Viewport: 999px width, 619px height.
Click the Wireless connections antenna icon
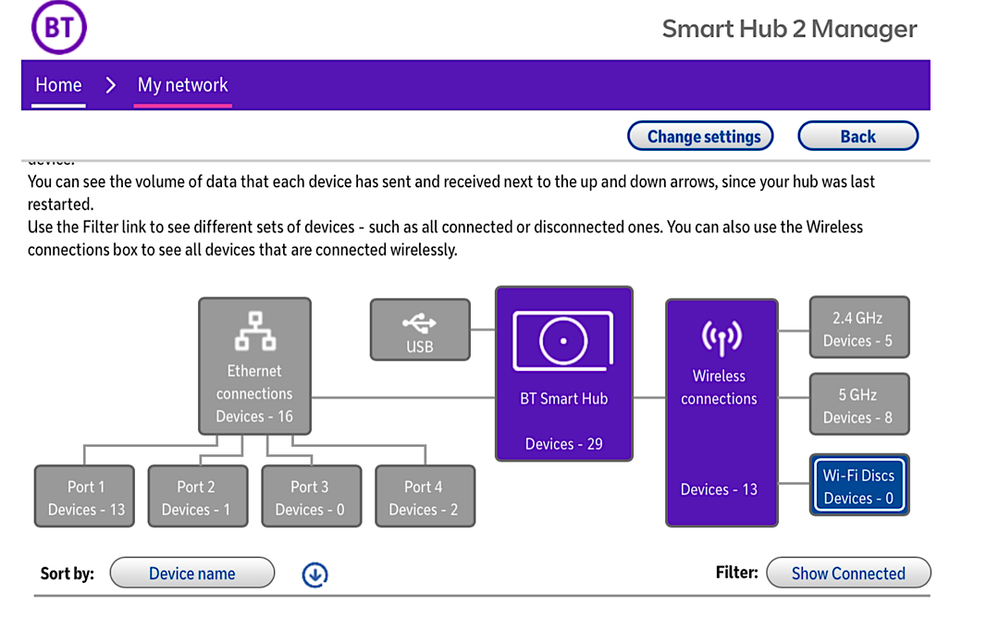719,338
